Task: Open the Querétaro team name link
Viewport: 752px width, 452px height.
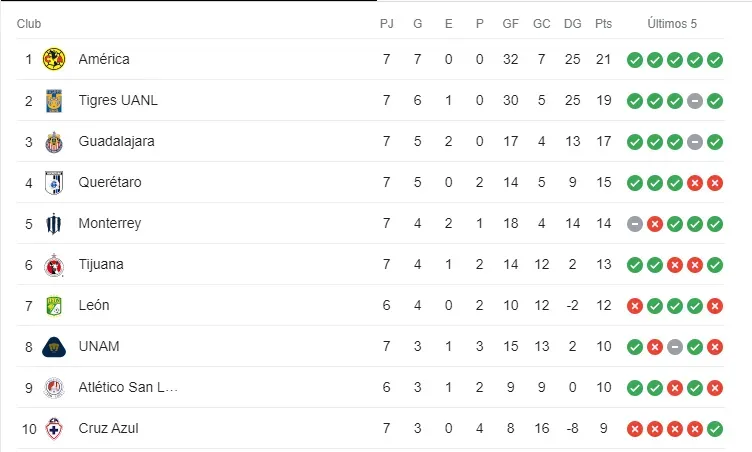Action: click(110, 182)
